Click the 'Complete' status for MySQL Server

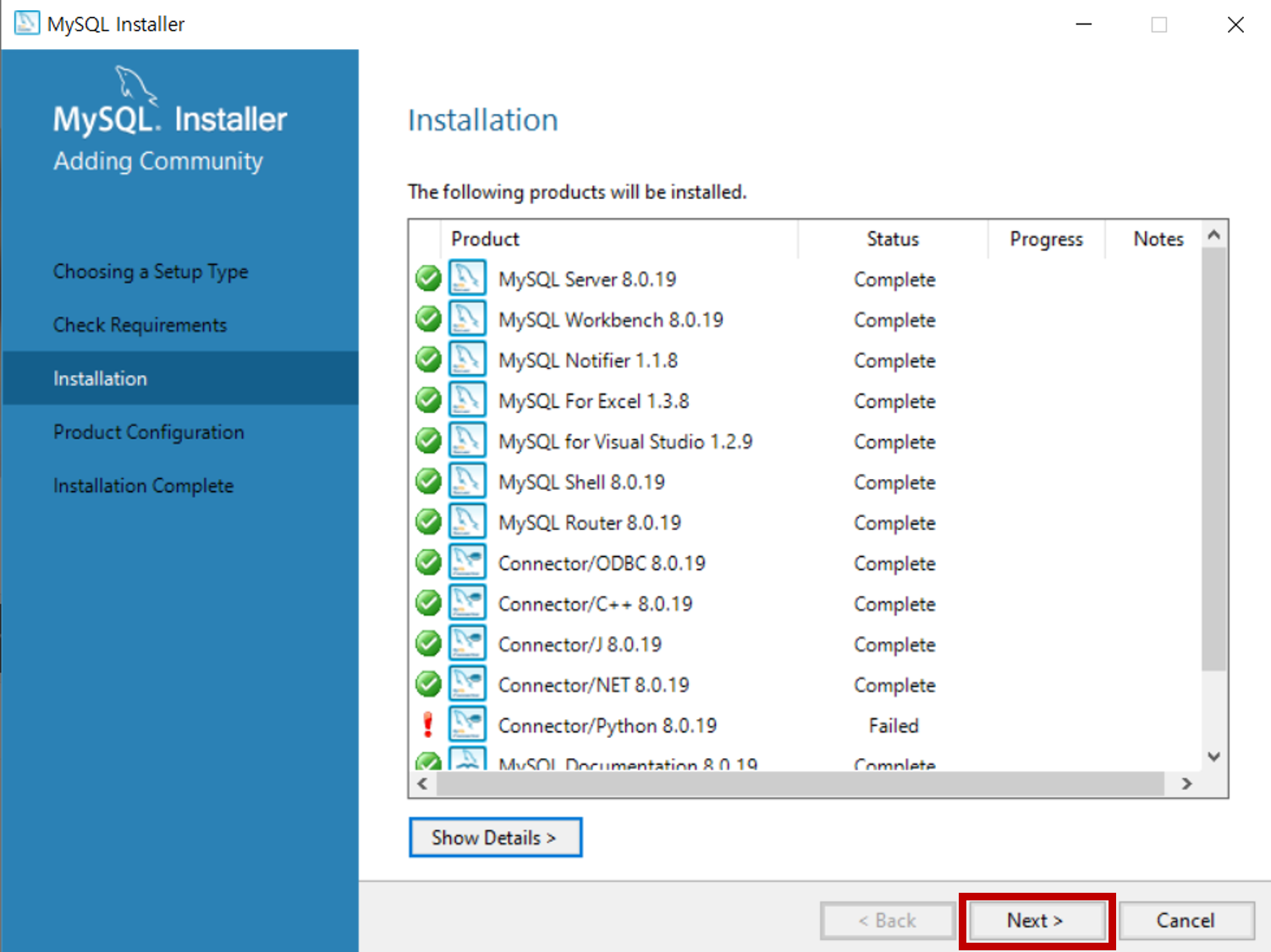(894, 279)
